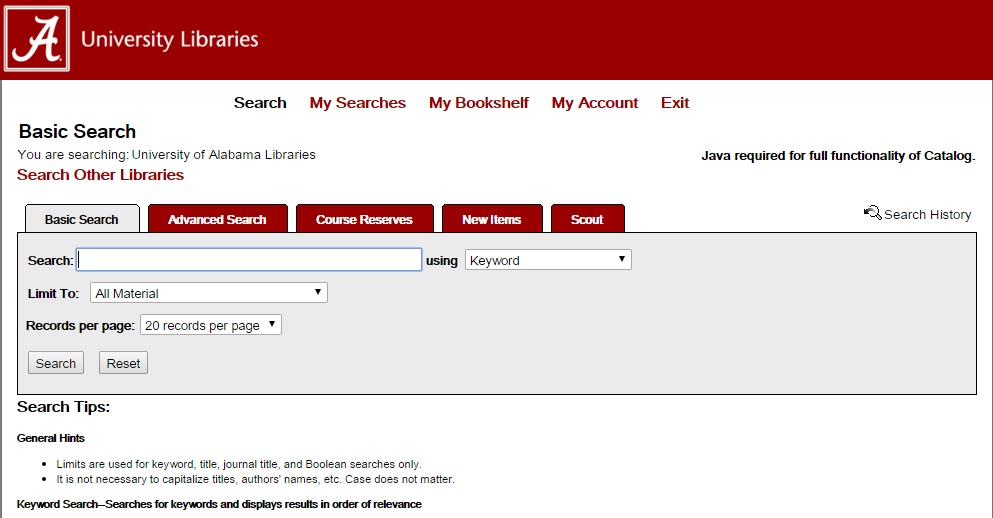This screenshot has width=993, height=518.
Task: Click the Reset button
Action: (123, 363)
